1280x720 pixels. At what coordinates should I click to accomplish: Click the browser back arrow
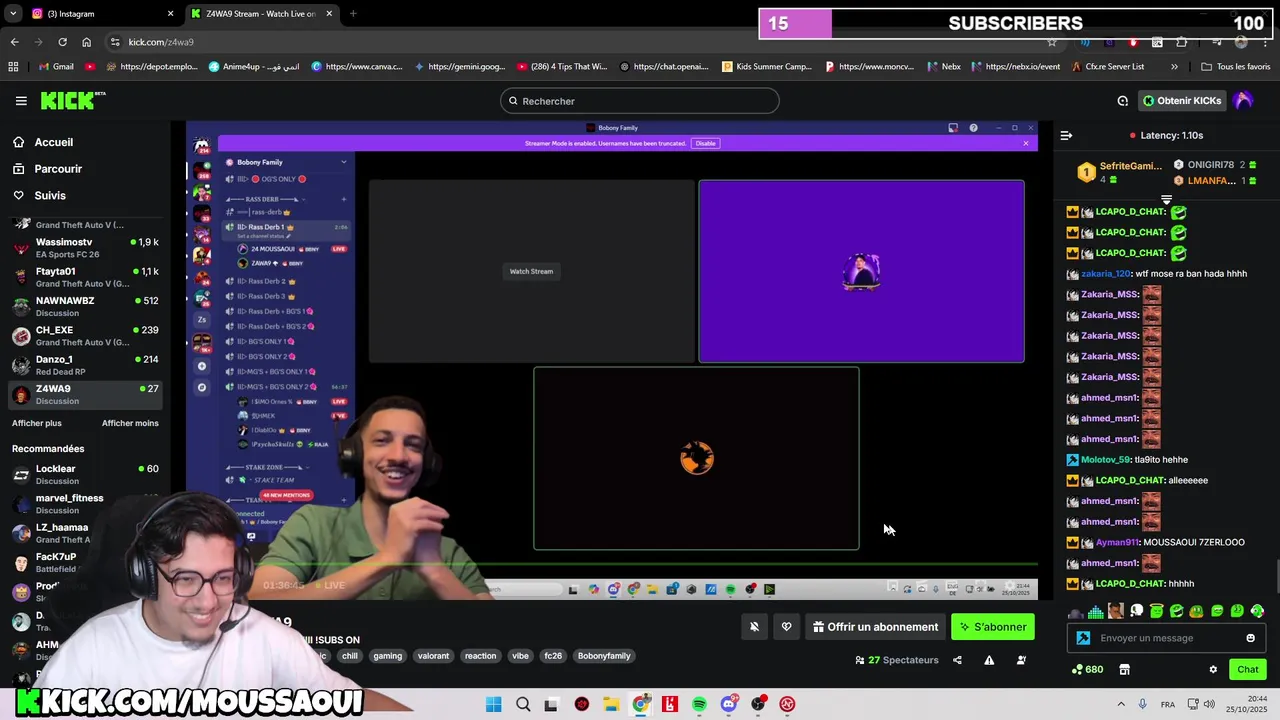pyautogui.click(x=14, y=42)
